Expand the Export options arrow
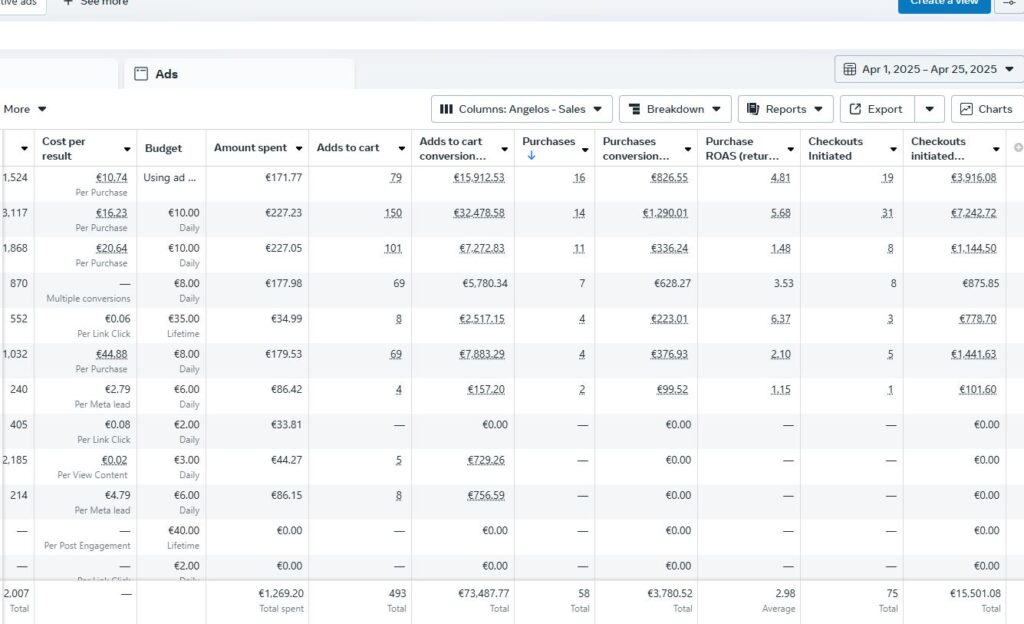Image resolution: width=1024 pixels, height=624 pixels. pos(929,109)
